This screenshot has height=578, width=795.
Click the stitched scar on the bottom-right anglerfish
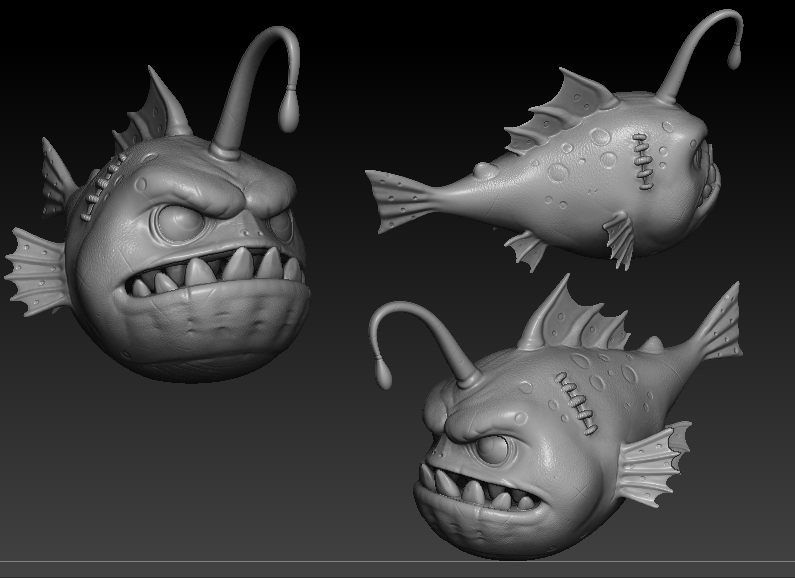coord(576,403)
